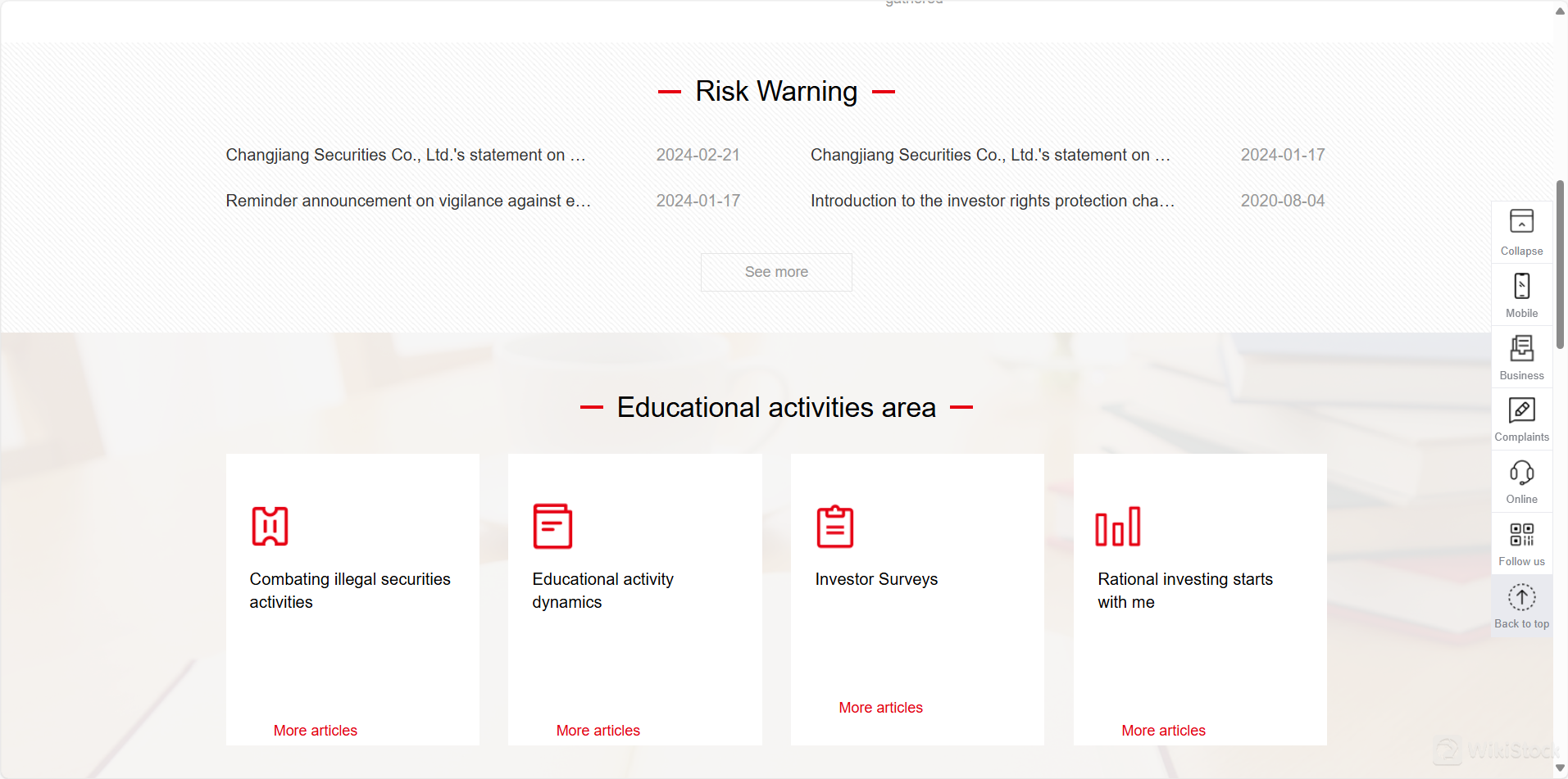Click the scrollbar down arrow

(1559, 768)
